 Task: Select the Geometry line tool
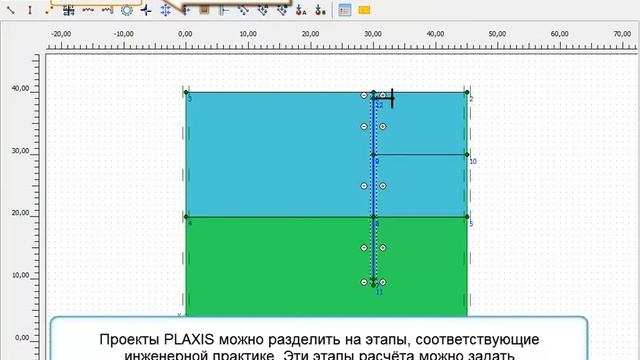11,10
